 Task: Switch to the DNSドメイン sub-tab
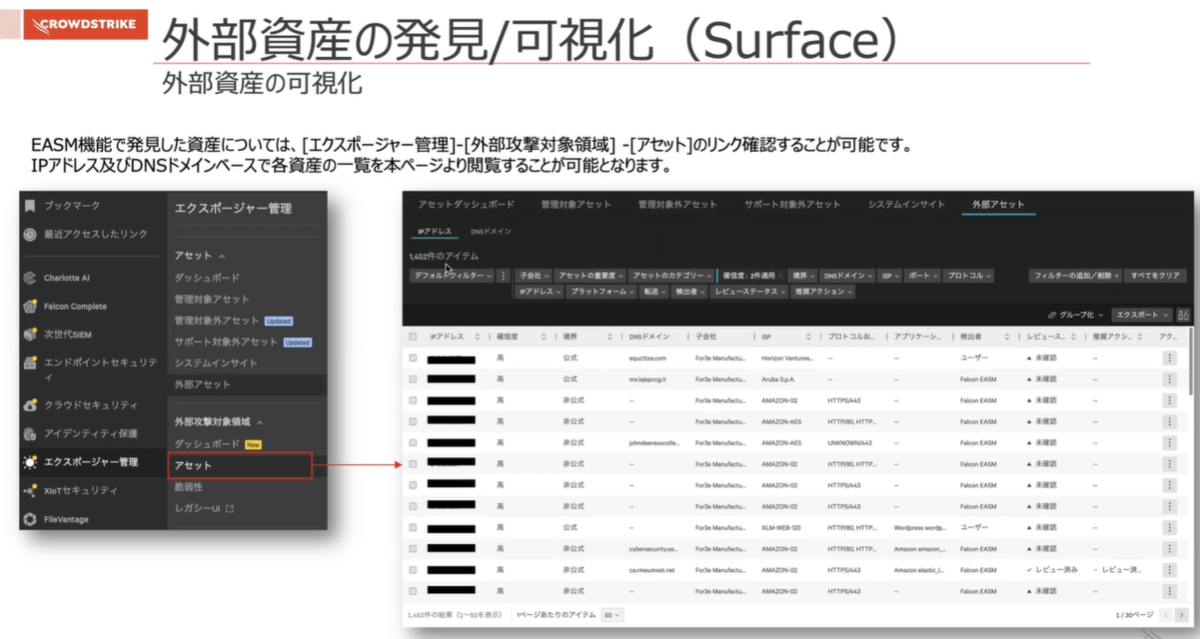pyautogui.click(x=491, y=231)
